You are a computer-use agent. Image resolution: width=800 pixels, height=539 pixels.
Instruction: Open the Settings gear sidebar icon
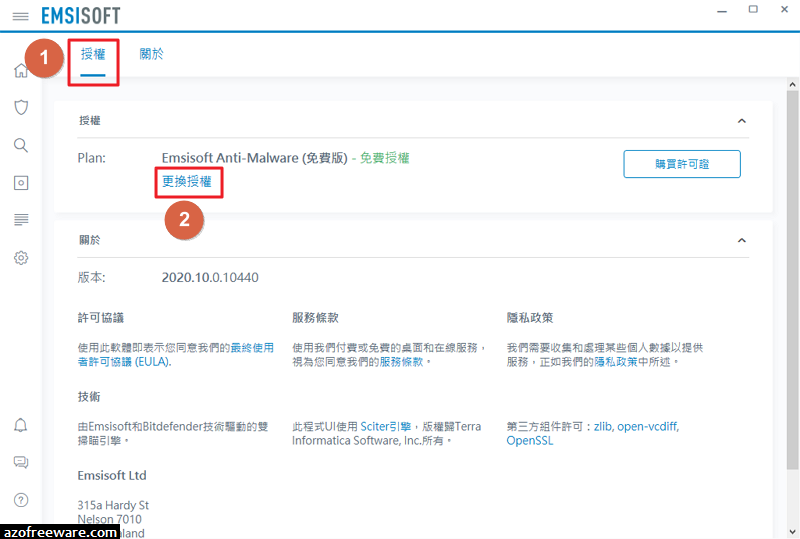21,258
